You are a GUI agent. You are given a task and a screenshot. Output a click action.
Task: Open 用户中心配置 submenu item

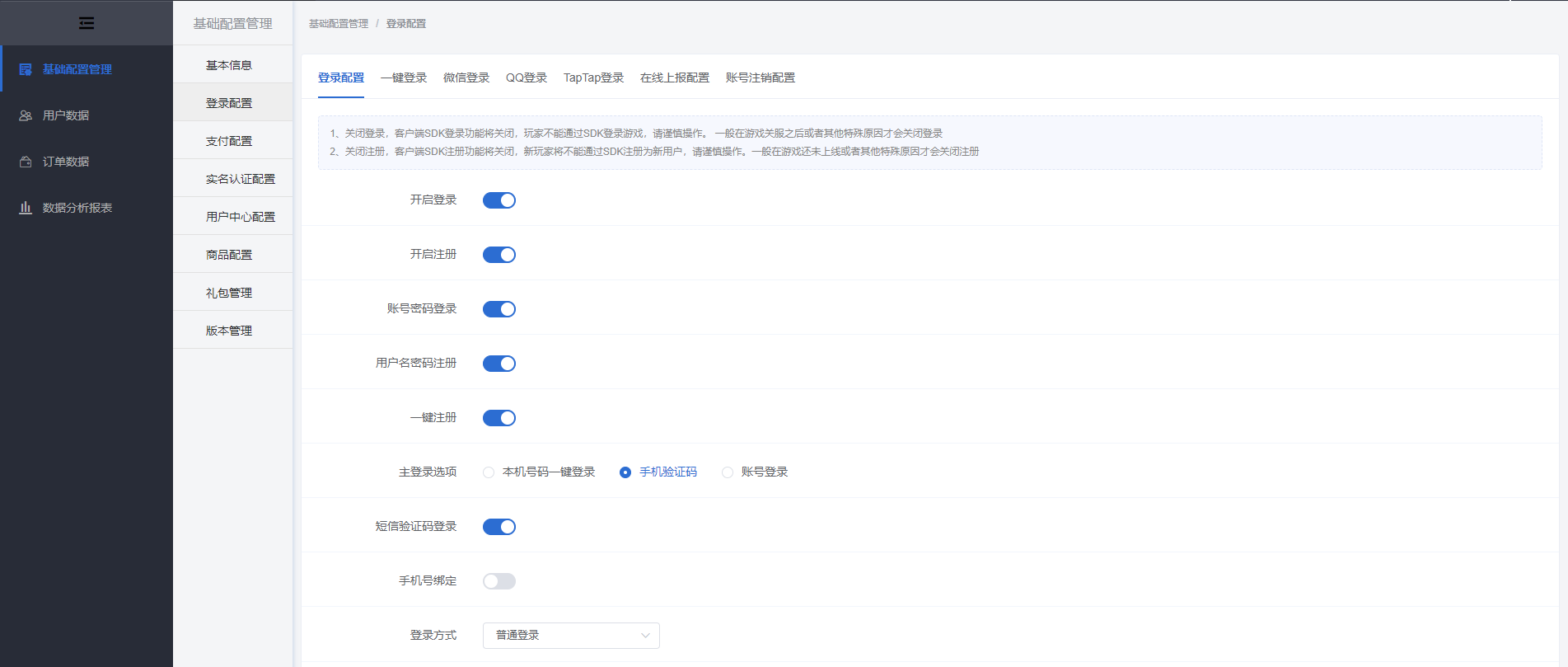[x=233, y=217]
